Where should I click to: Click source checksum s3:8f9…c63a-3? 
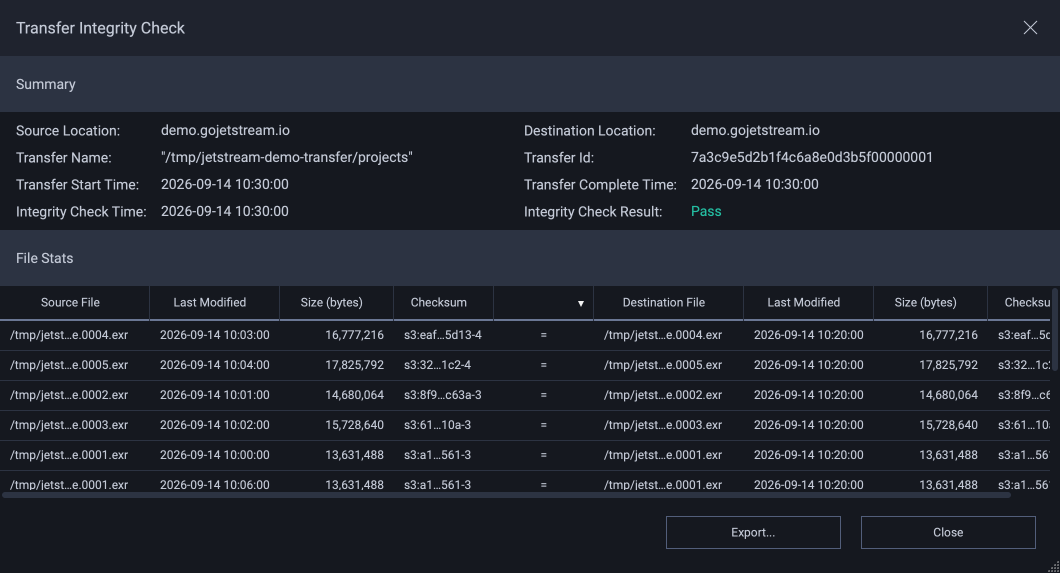click(443, 395)
